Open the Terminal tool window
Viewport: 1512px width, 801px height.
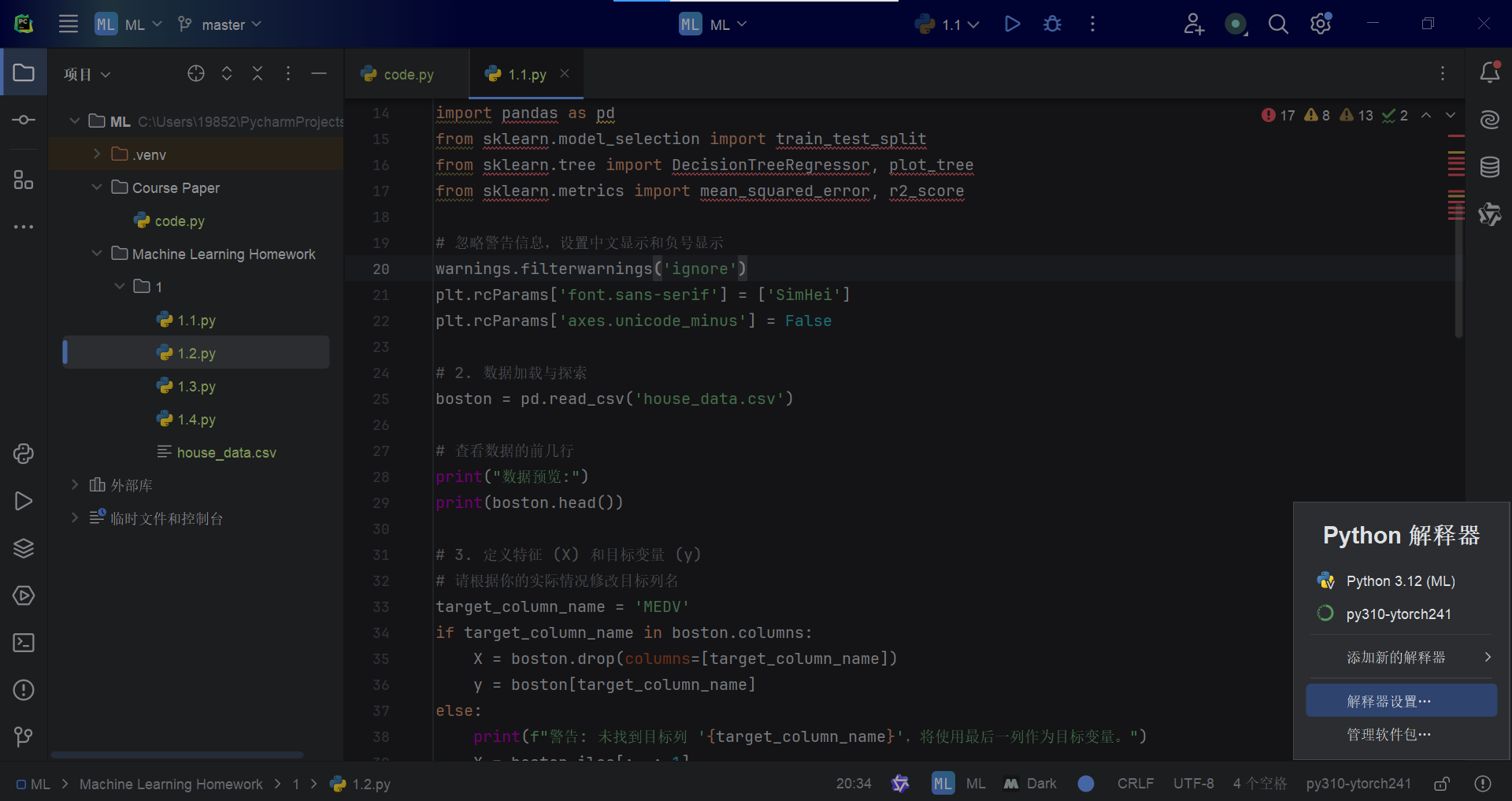click(x=24, y=643)
